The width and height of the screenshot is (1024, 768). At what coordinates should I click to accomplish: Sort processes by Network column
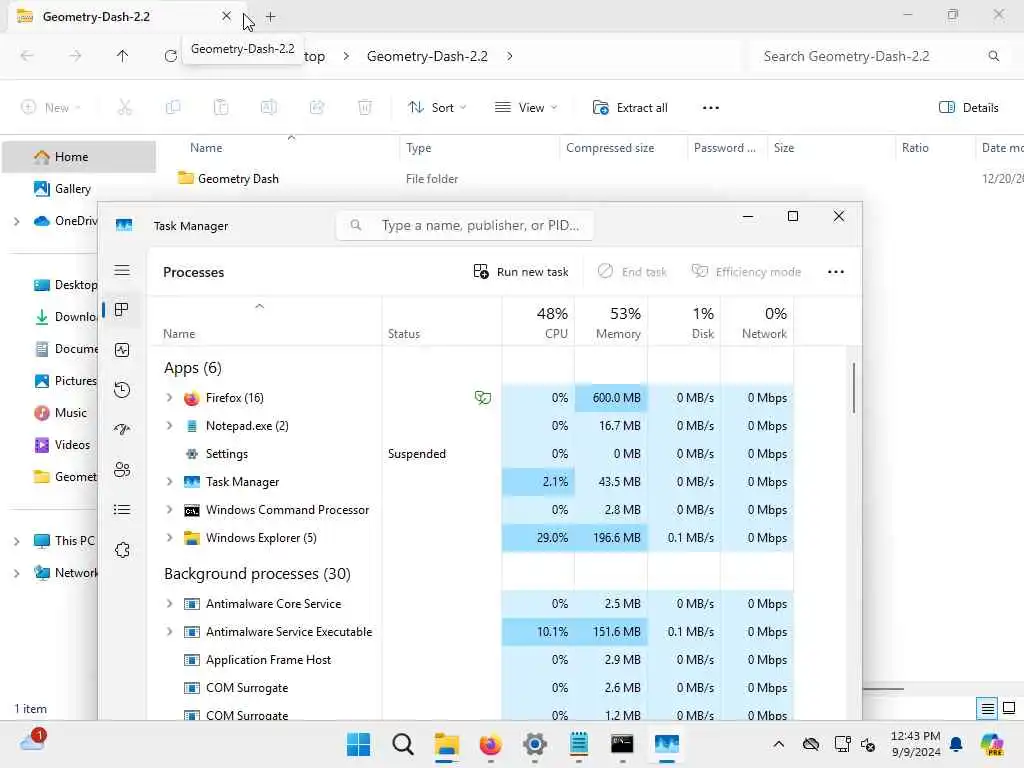point(758,322)
